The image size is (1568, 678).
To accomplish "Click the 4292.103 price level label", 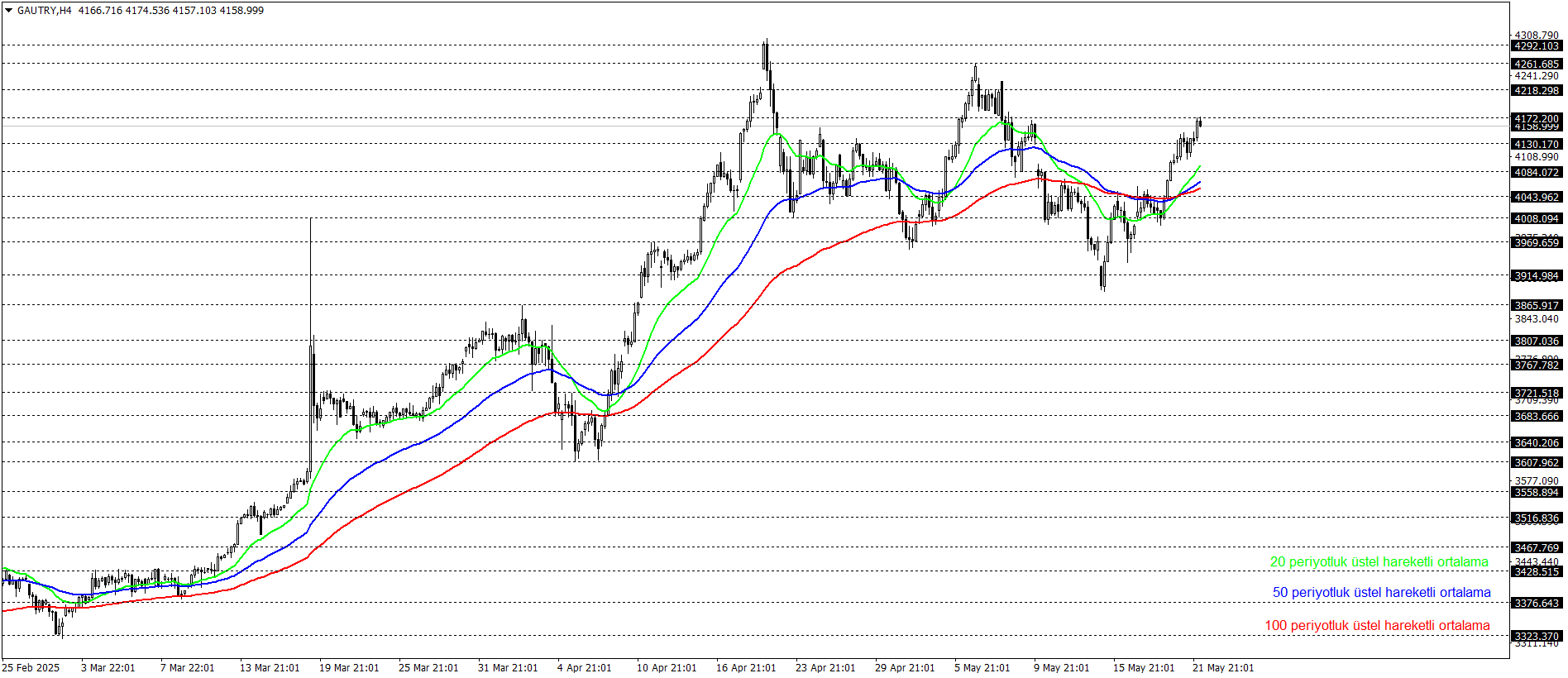I will [1537, 46].
